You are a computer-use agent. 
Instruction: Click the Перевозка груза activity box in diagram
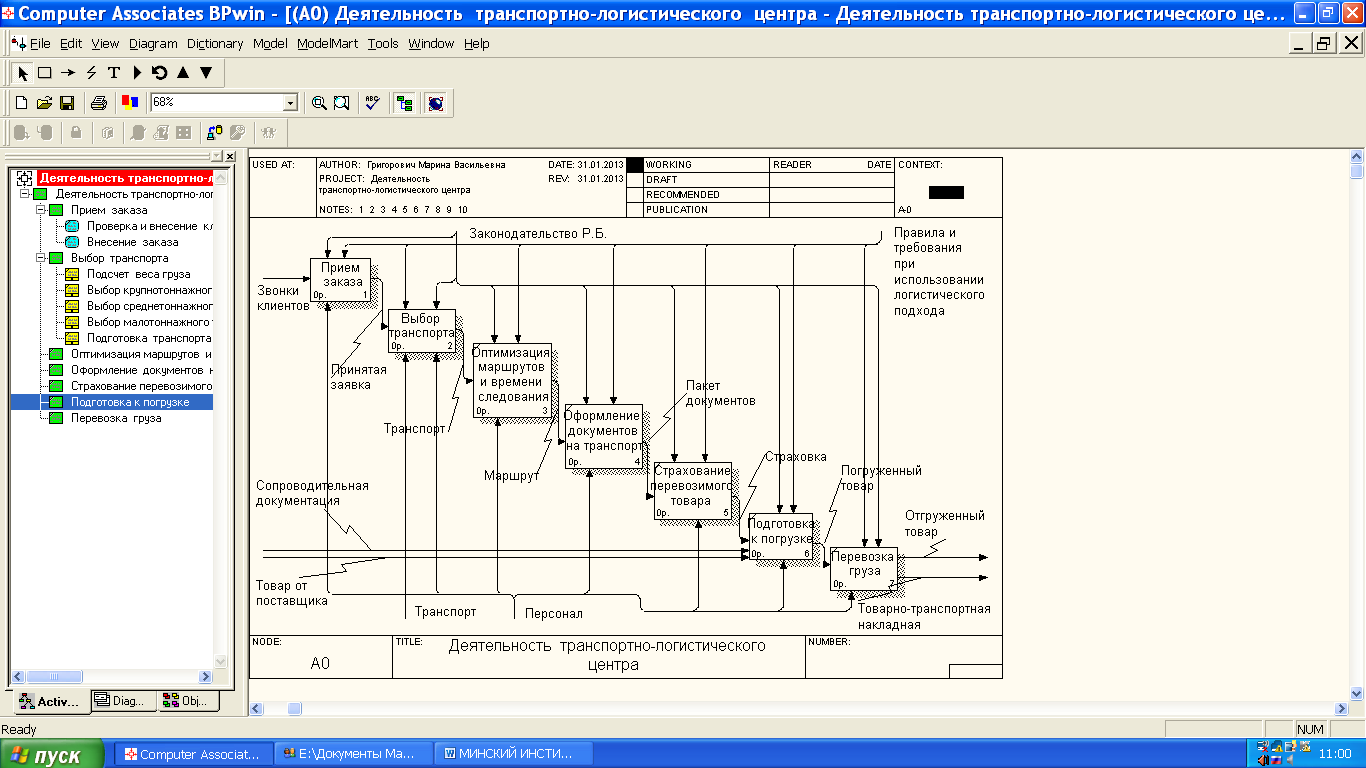coord(863,568)
